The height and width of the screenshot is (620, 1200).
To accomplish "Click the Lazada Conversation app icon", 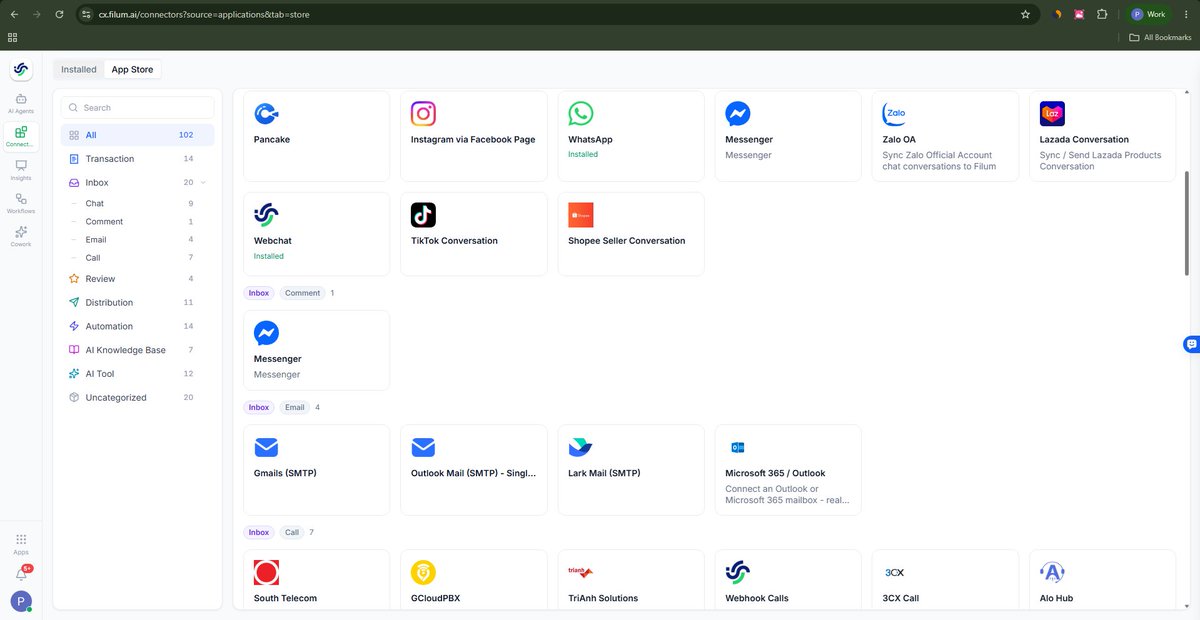I will tap(1052, 114).
